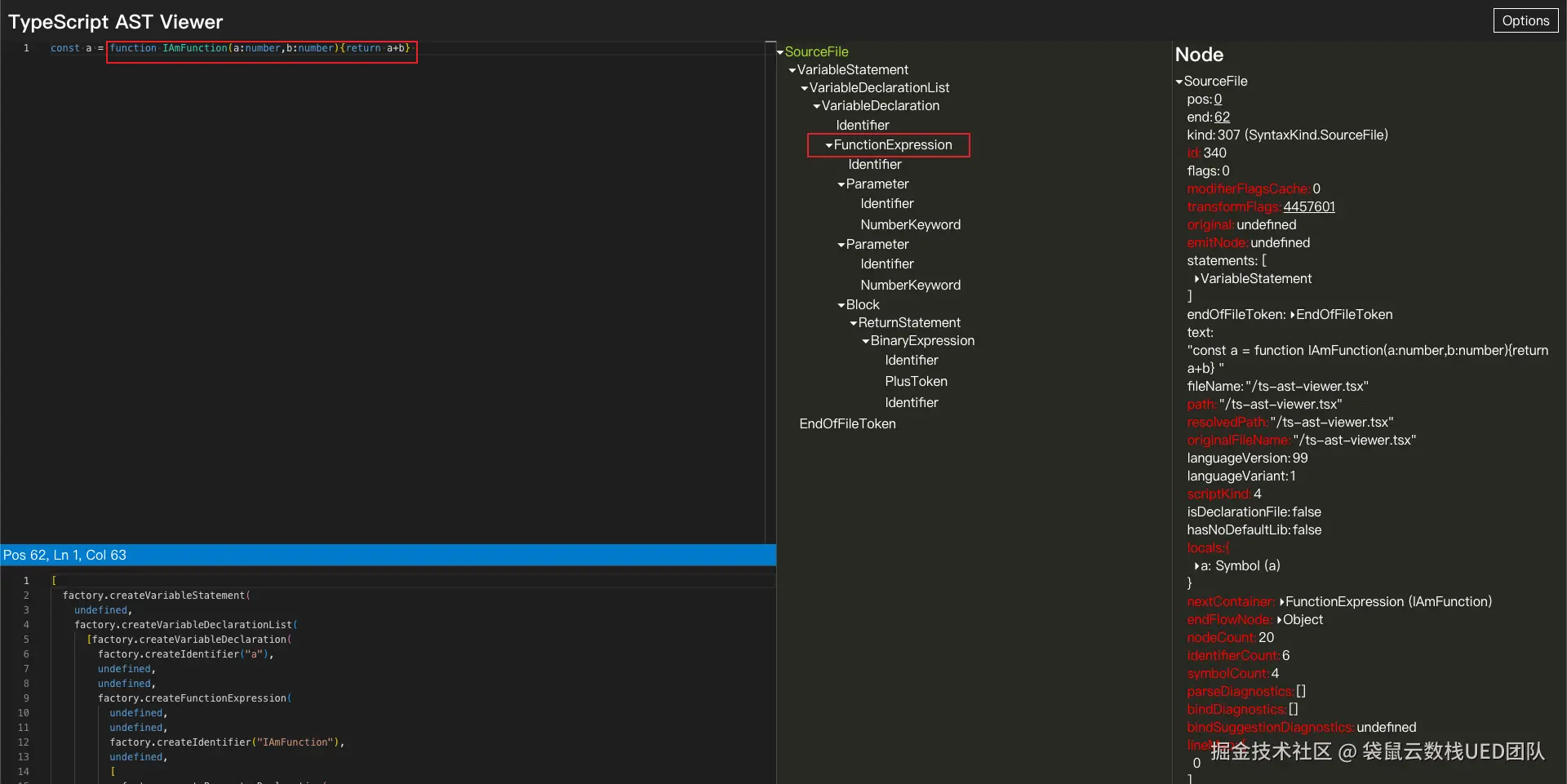Select the Identifier node directly below FunctionExpression
Screen dimensions: 1567x784
[875, 164]
